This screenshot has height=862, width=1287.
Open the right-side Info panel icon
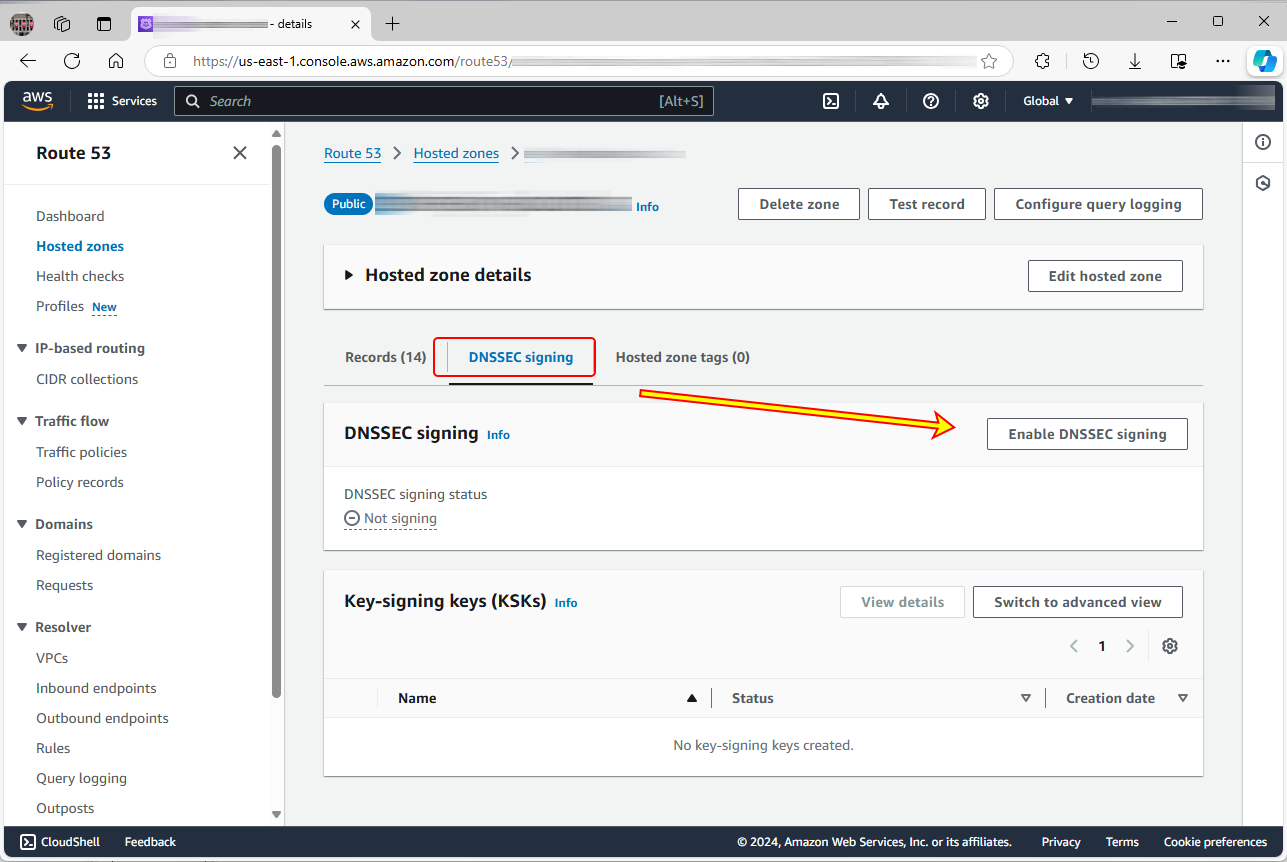coord(1263,142)
